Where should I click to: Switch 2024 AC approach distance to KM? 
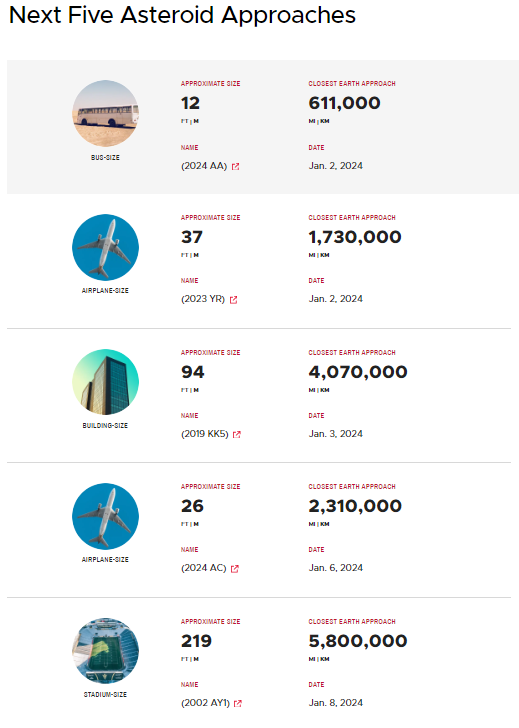coord(325,524)
